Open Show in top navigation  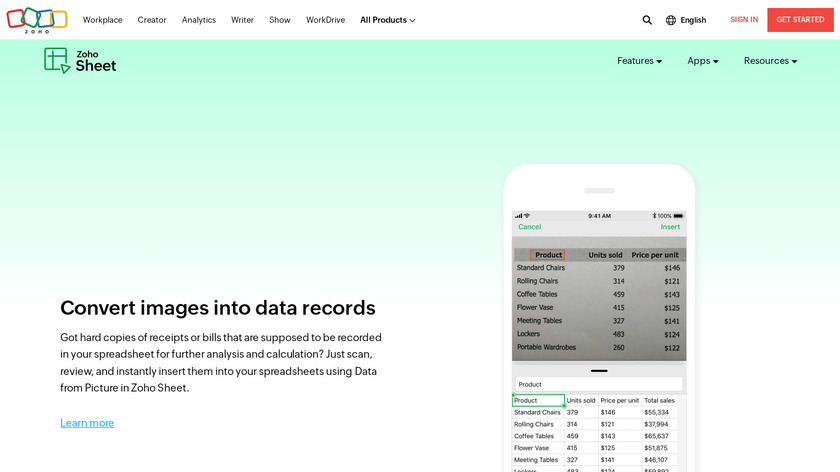point(280,20)
